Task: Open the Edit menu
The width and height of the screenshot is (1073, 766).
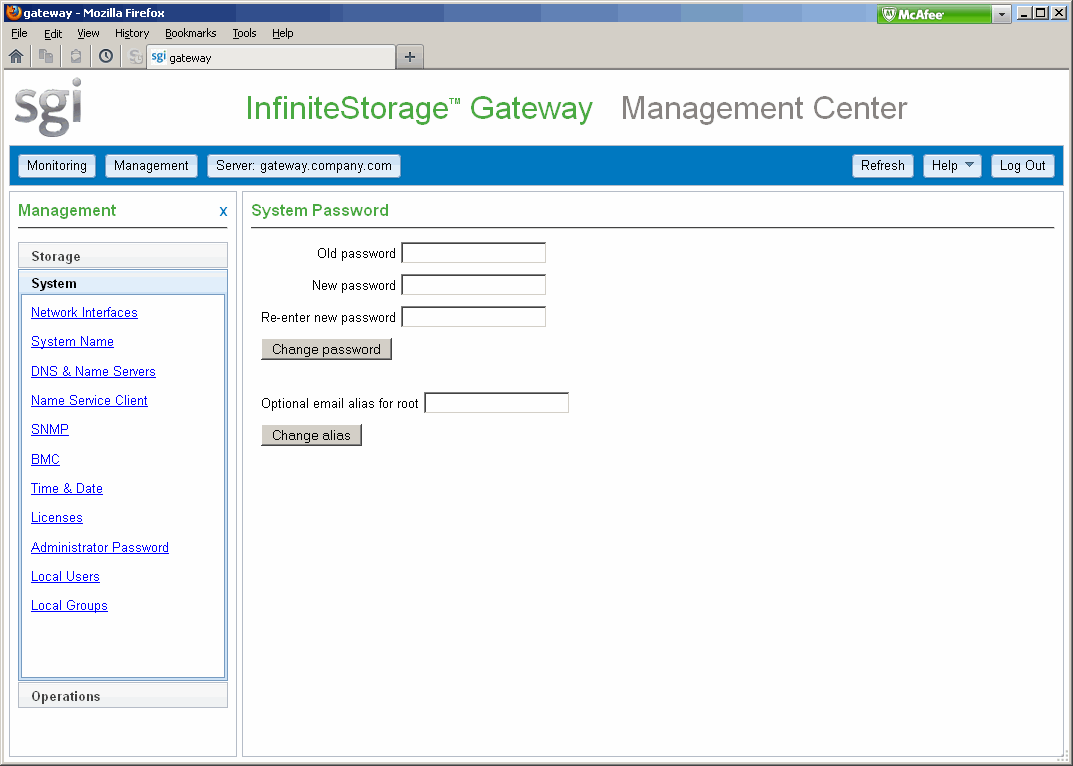Action: click(x=53, y=33)
